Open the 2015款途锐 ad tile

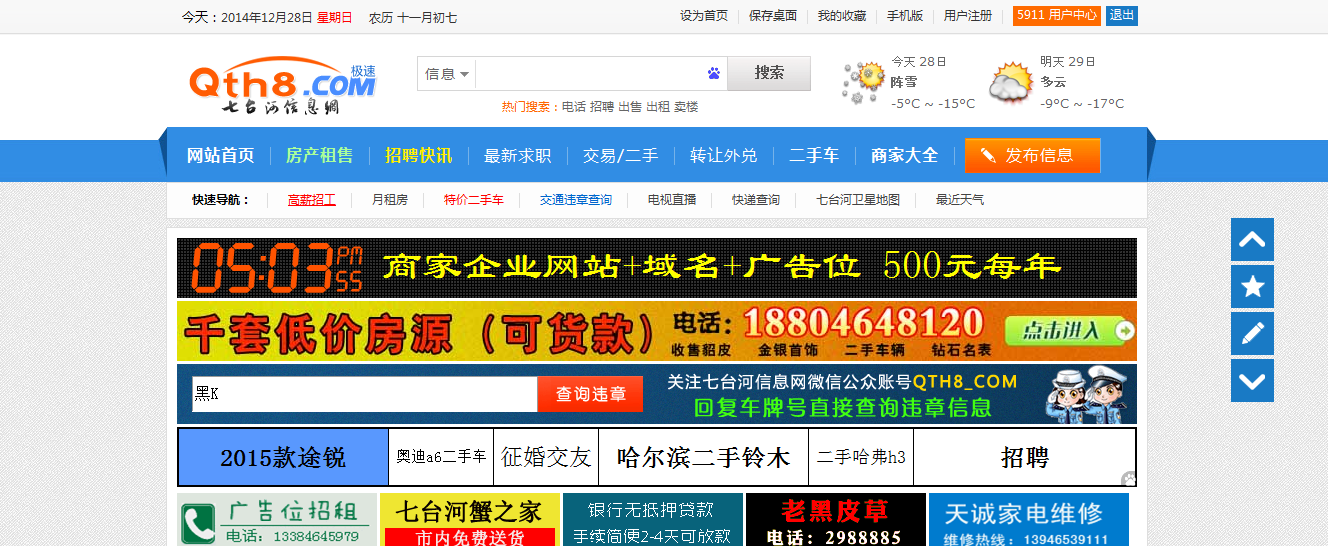(x=283, y=458)
